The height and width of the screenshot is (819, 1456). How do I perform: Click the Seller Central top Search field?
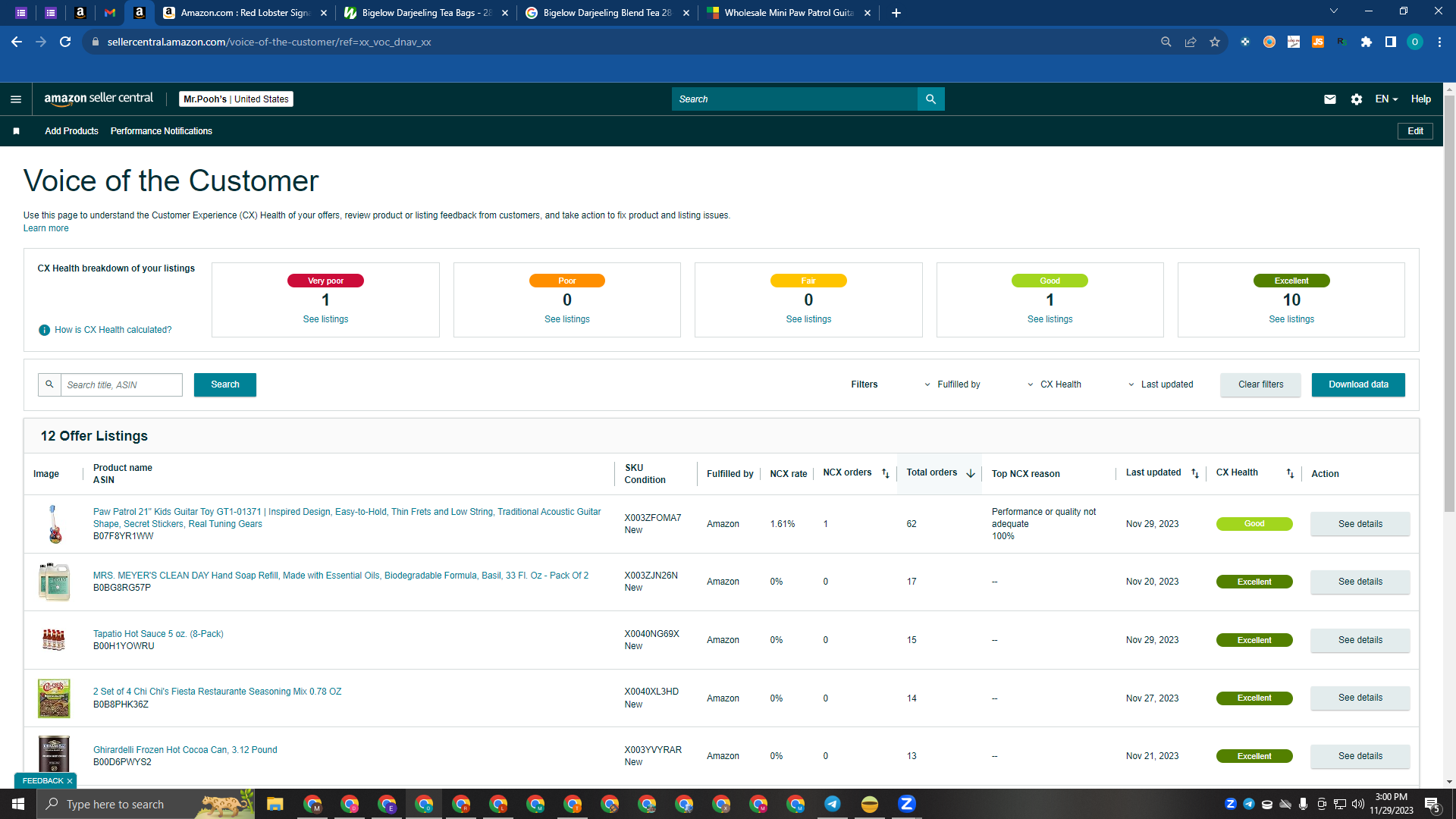coord(794,99)
